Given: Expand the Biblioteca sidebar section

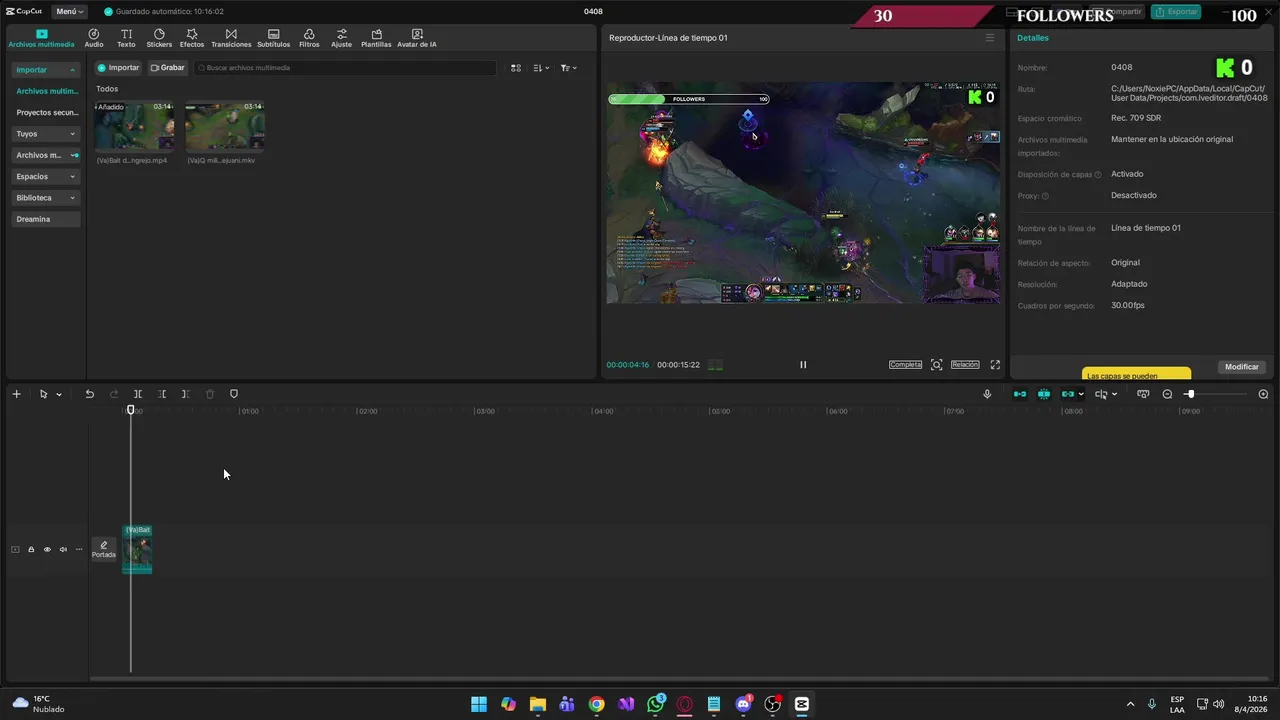Looking at the screenshot, I should 46,198.
